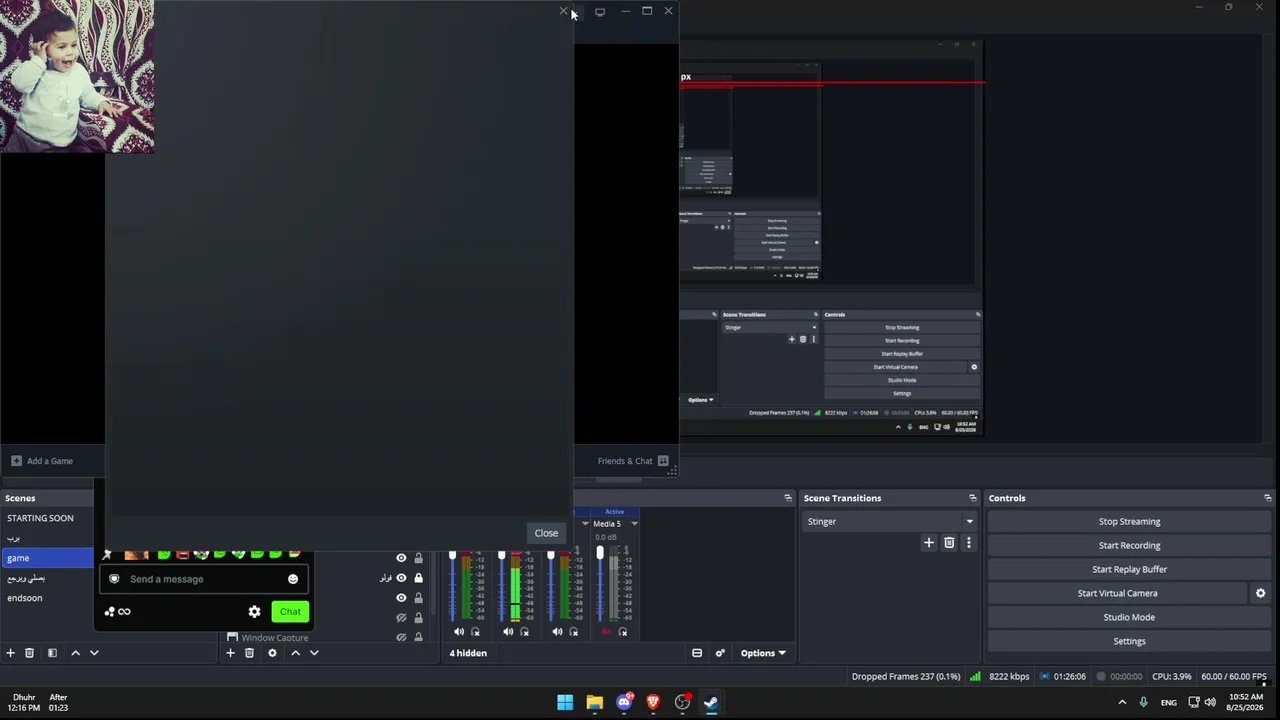Image resolution: width=1280 pixels, height=720 pixels.
Task: Float the Controls dock with its pop-out icon
Action: [1268, 498]
